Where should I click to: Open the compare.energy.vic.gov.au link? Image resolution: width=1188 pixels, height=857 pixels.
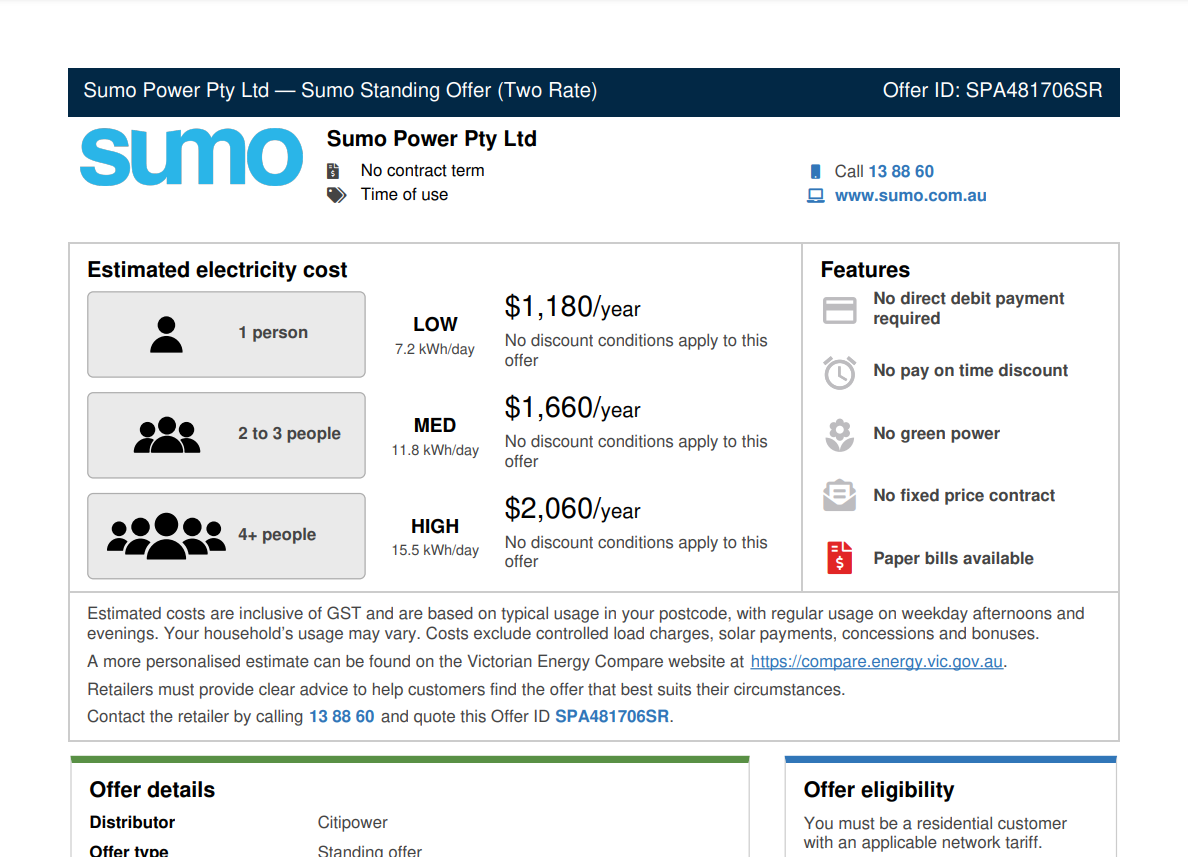tap(877, 662)
